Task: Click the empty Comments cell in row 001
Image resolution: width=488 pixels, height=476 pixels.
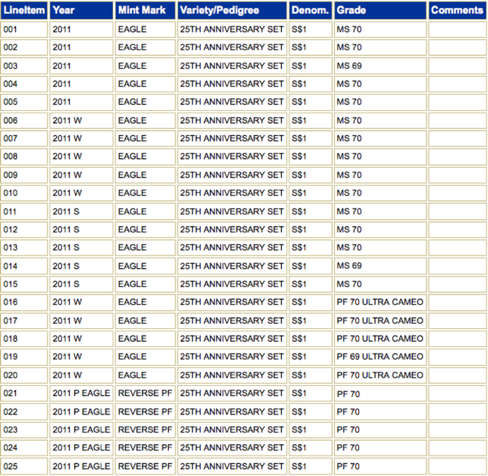Action: 457,29
